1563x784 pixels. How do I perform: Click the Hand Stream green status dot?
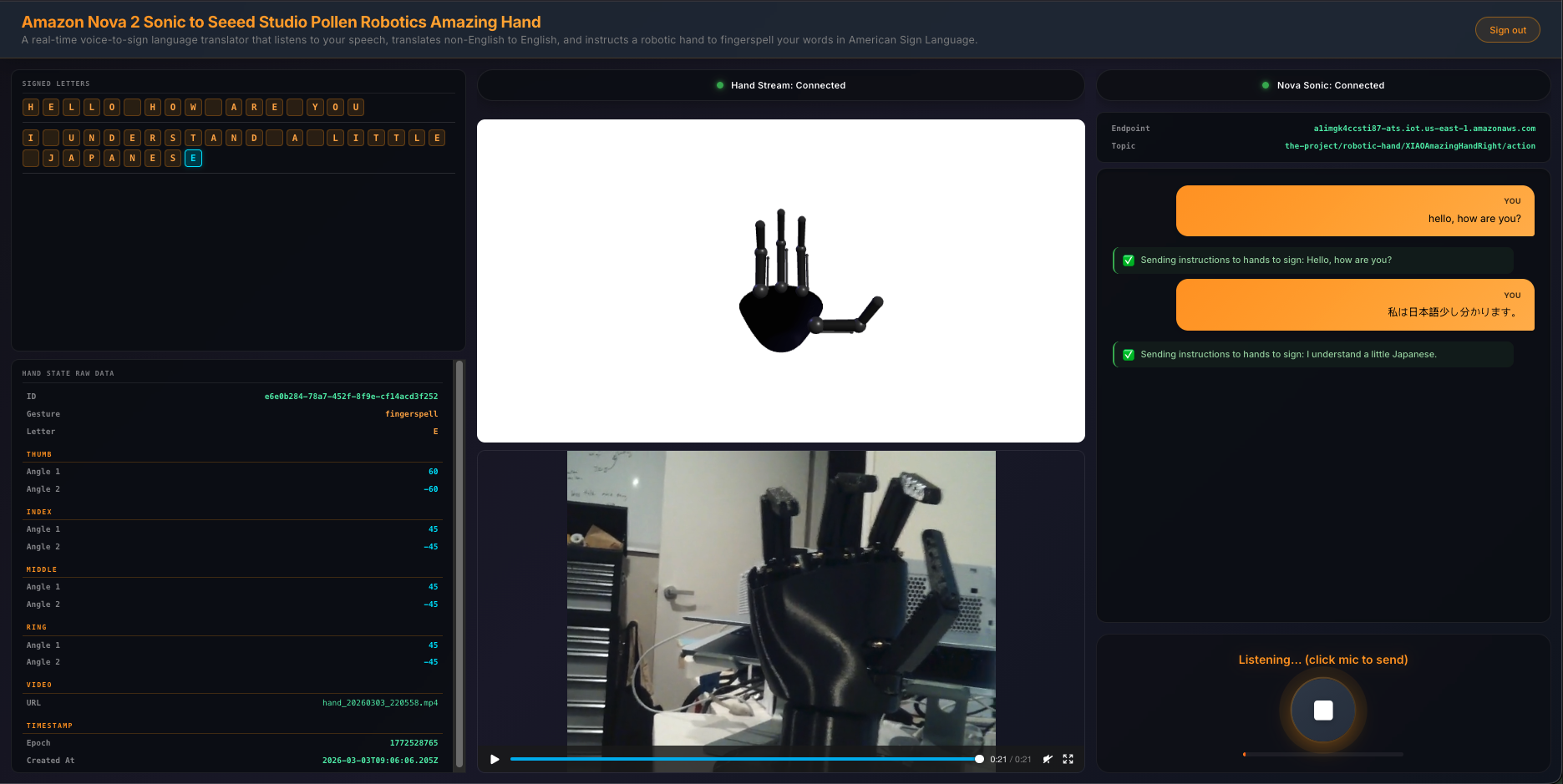pyautogui.click(x=720, y=85)
